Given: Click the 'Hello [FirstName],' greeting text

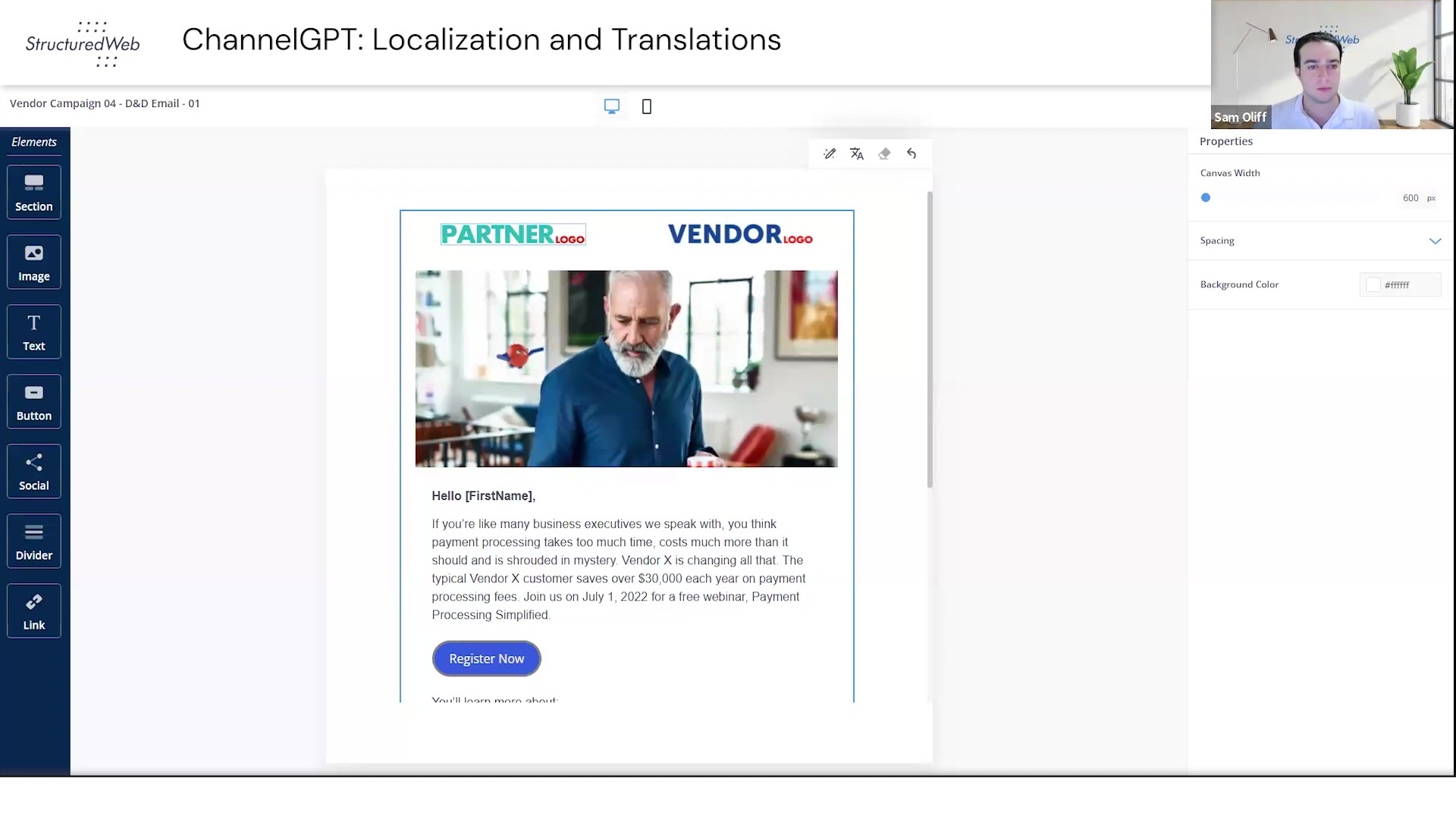Looking at the screenshot, I should coord(484,496).
